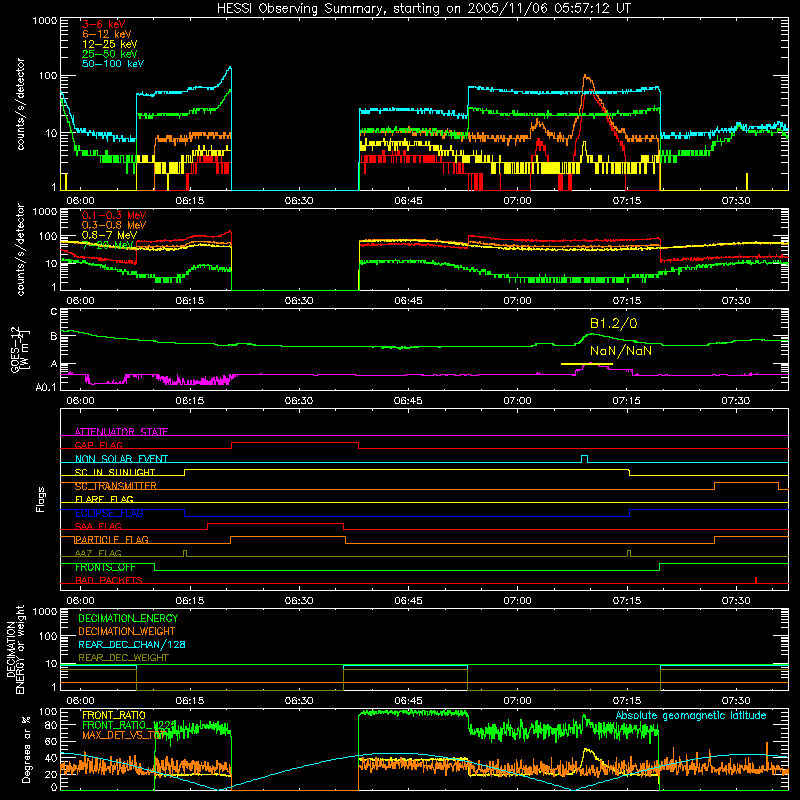Select the AAZ_FLAG label
800x800 pixels.
tap(98, 553)
